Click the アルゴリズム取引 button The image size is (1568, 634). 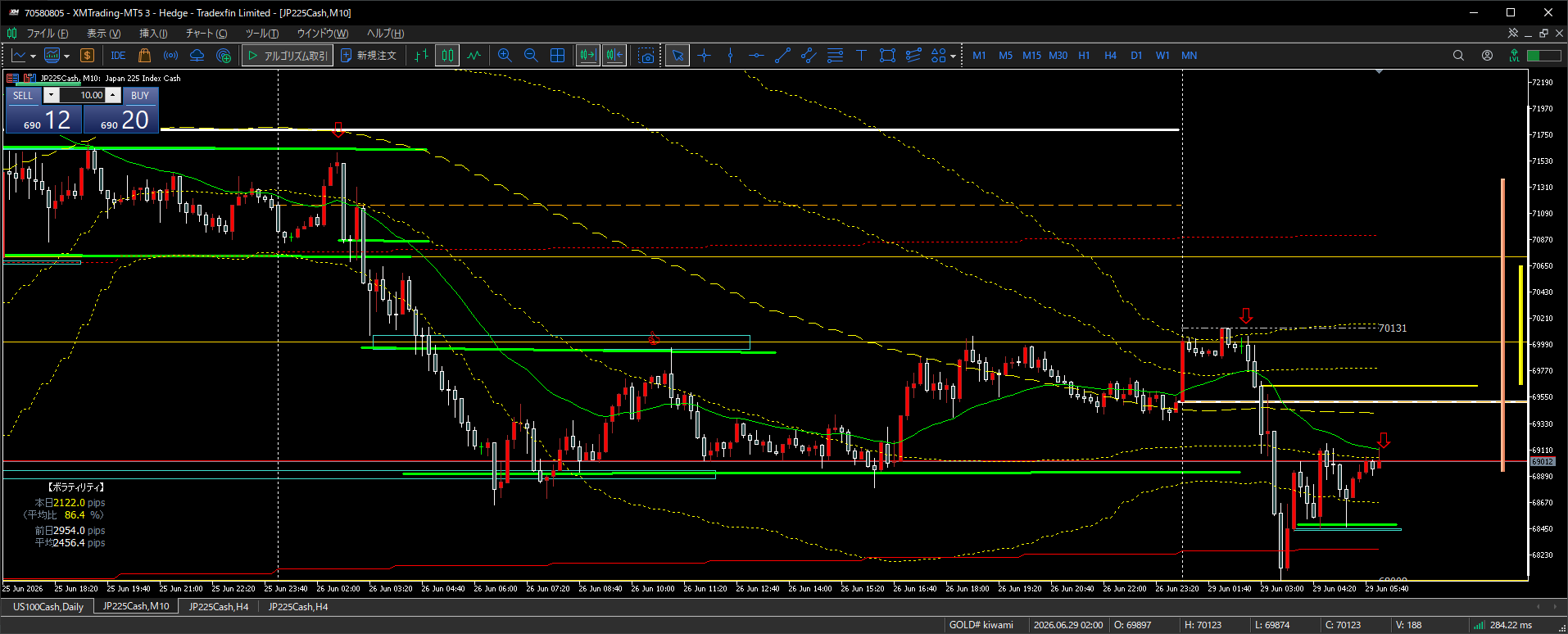coord(288,56)
